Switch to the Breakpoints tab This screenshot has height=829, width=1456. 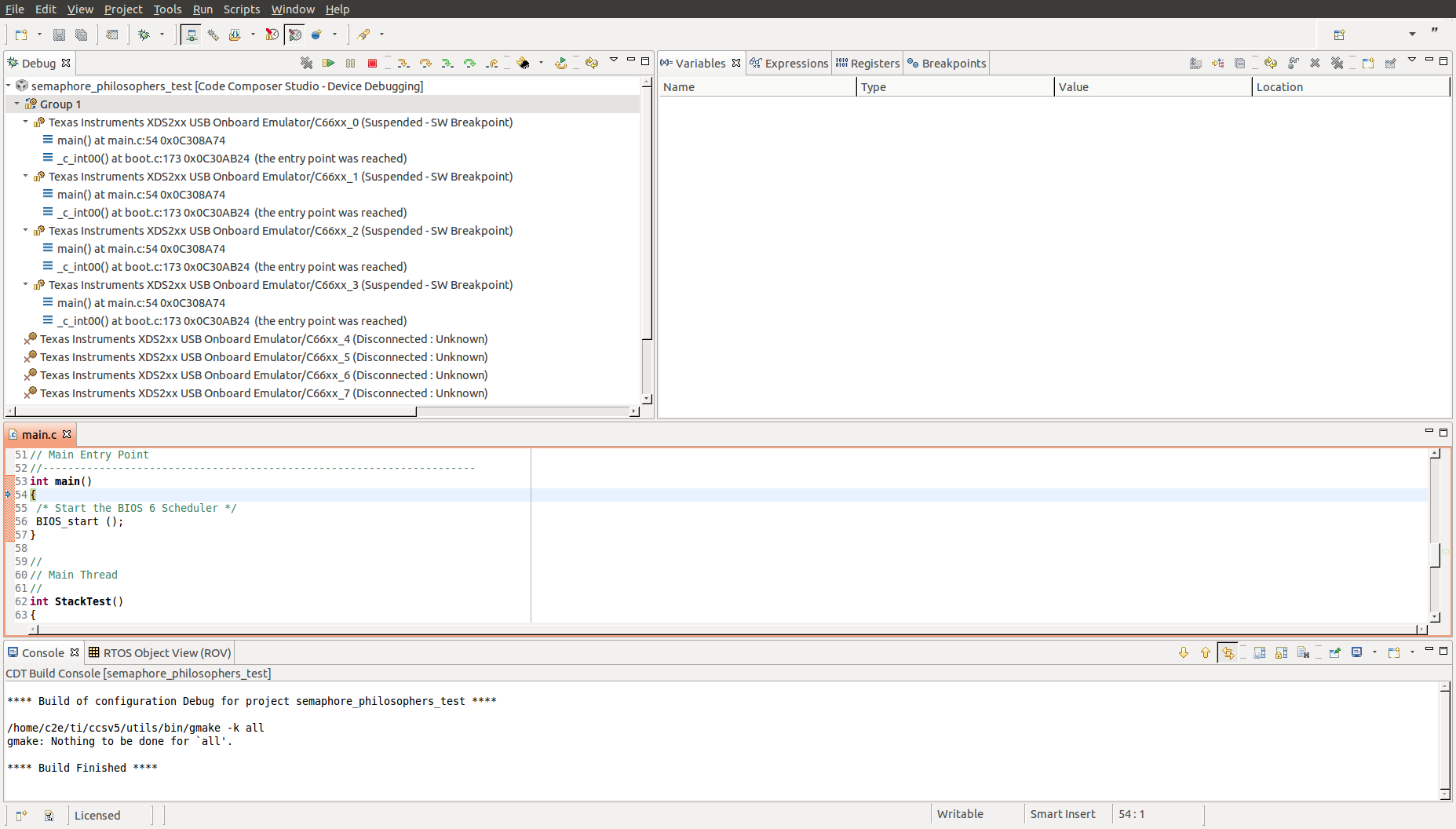[947, 63]
